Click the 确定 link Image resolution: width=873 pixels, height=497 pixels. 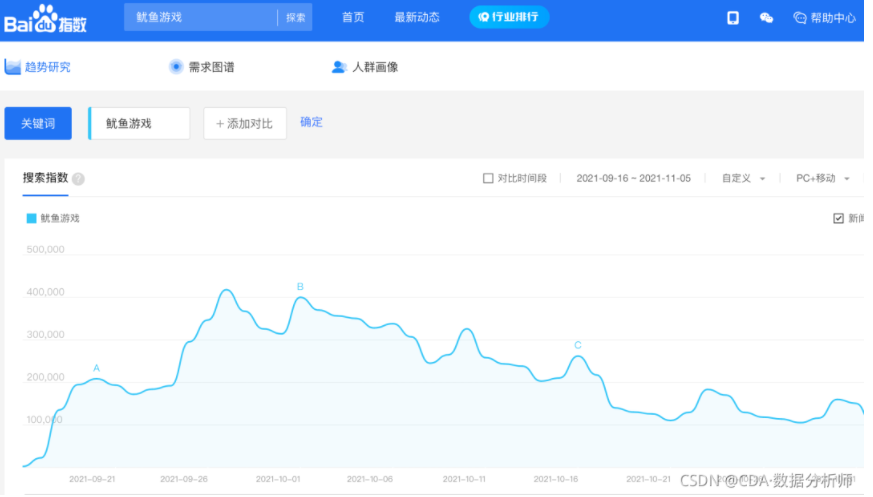[x=311, y=122]
